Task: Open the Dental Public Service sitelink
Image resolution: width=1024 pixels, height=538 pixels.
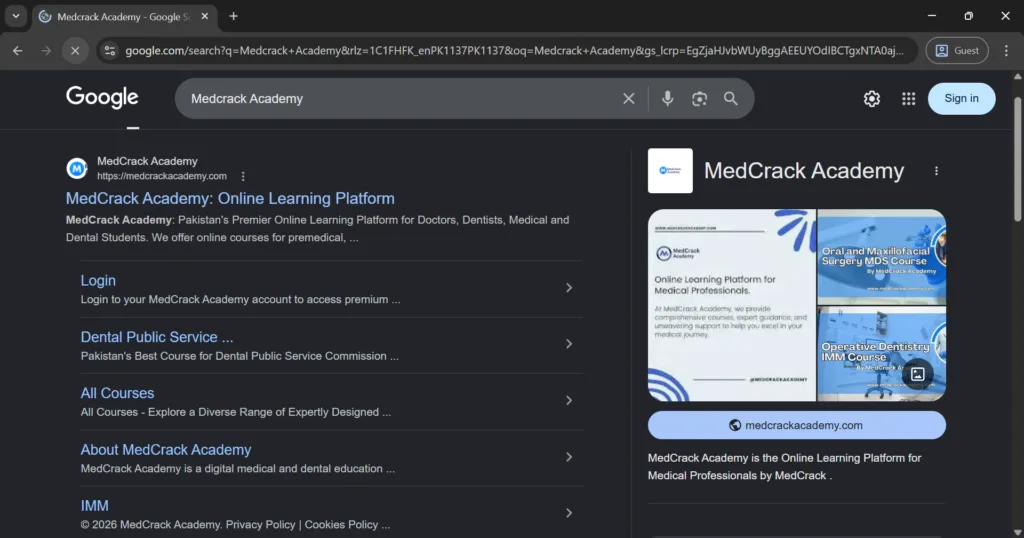Action: click(157, 337)
